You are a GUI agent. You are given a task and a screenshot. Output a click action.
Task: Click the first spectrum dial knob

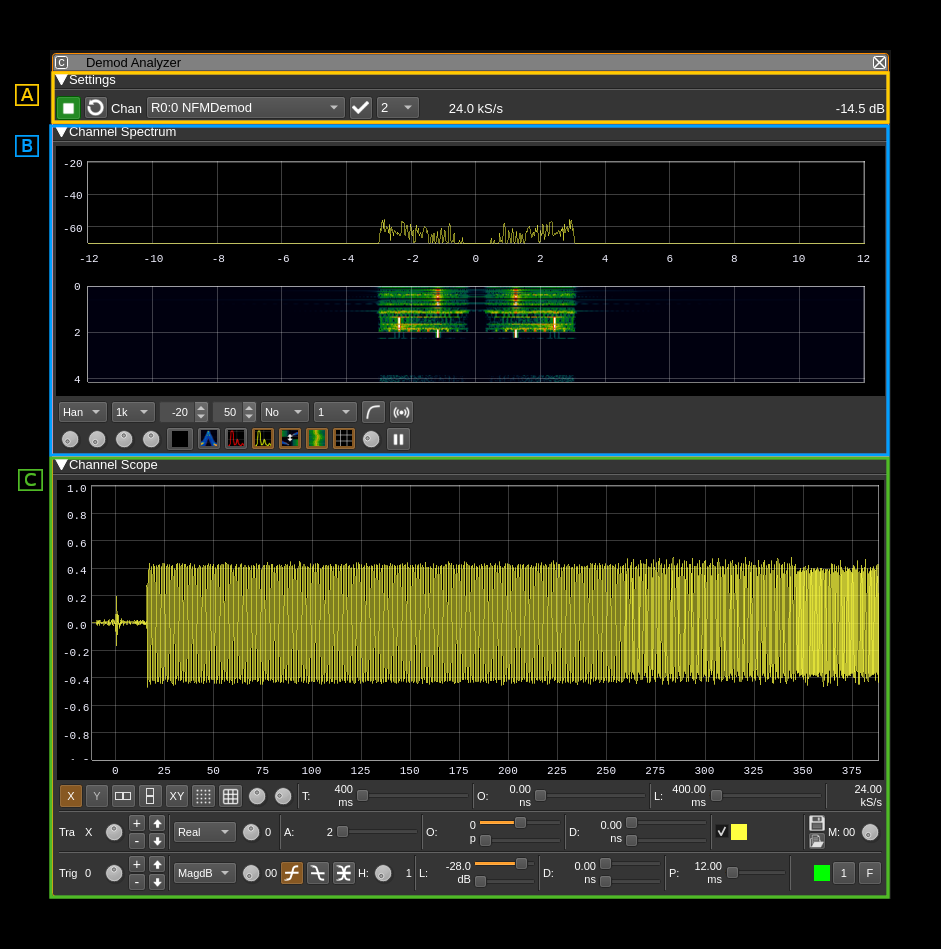pos(70,439)
